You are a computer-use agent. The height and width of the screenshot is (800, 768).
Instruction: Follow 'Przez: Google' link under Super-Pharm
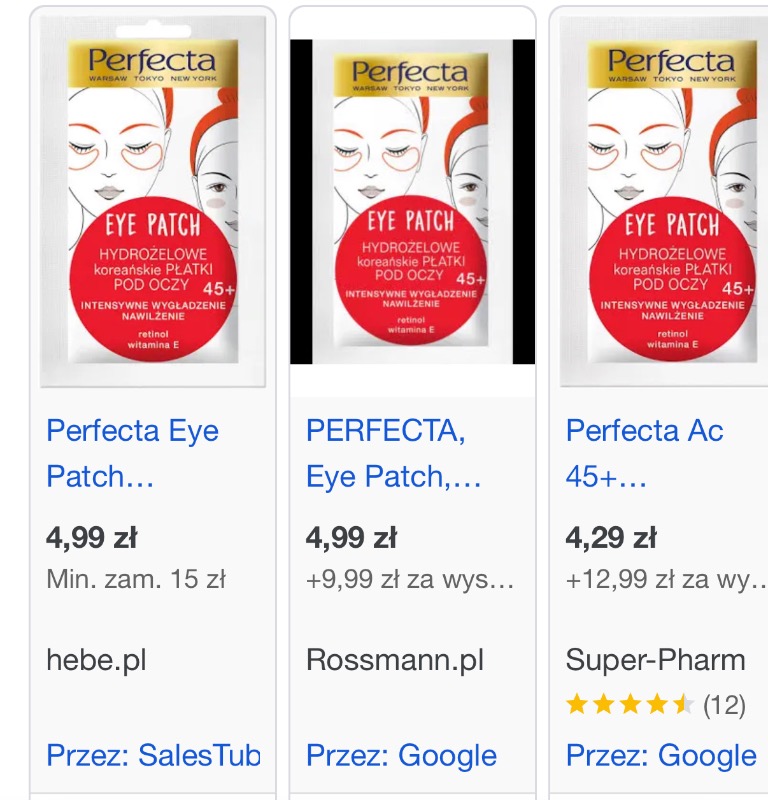click(661, 755)
